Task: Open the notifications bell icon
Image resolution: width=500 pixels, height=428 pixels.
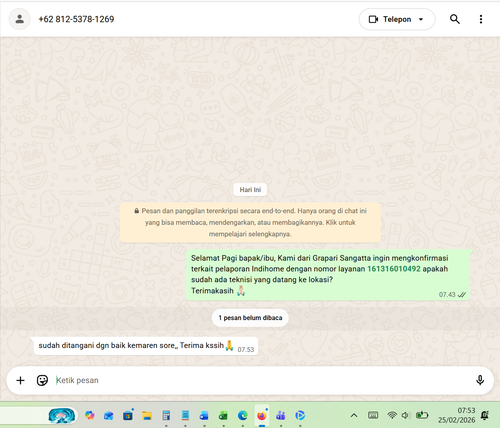Action: [485, 415]
